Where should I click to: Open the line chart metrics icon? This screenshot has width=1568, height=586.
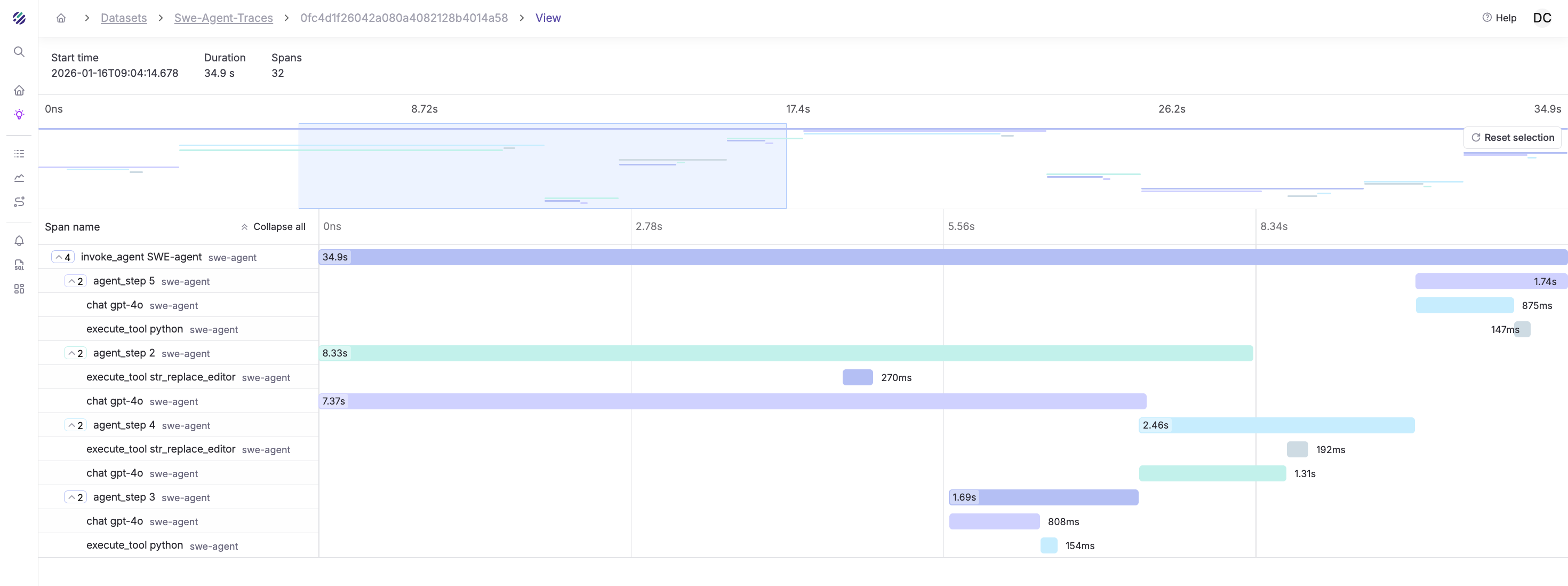point(19,178)
